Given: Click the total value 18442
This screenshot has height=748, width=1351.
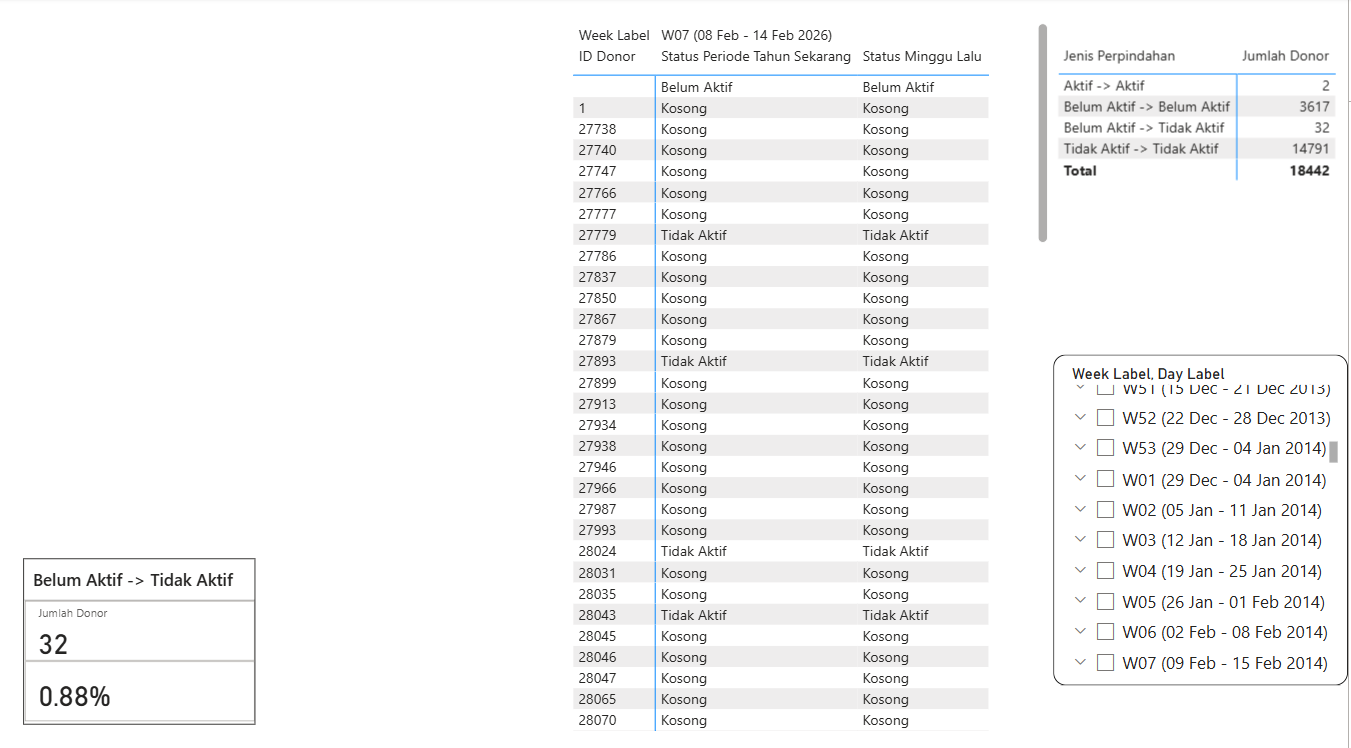Looking at the screenshot, I should (x=1310, y=171).
